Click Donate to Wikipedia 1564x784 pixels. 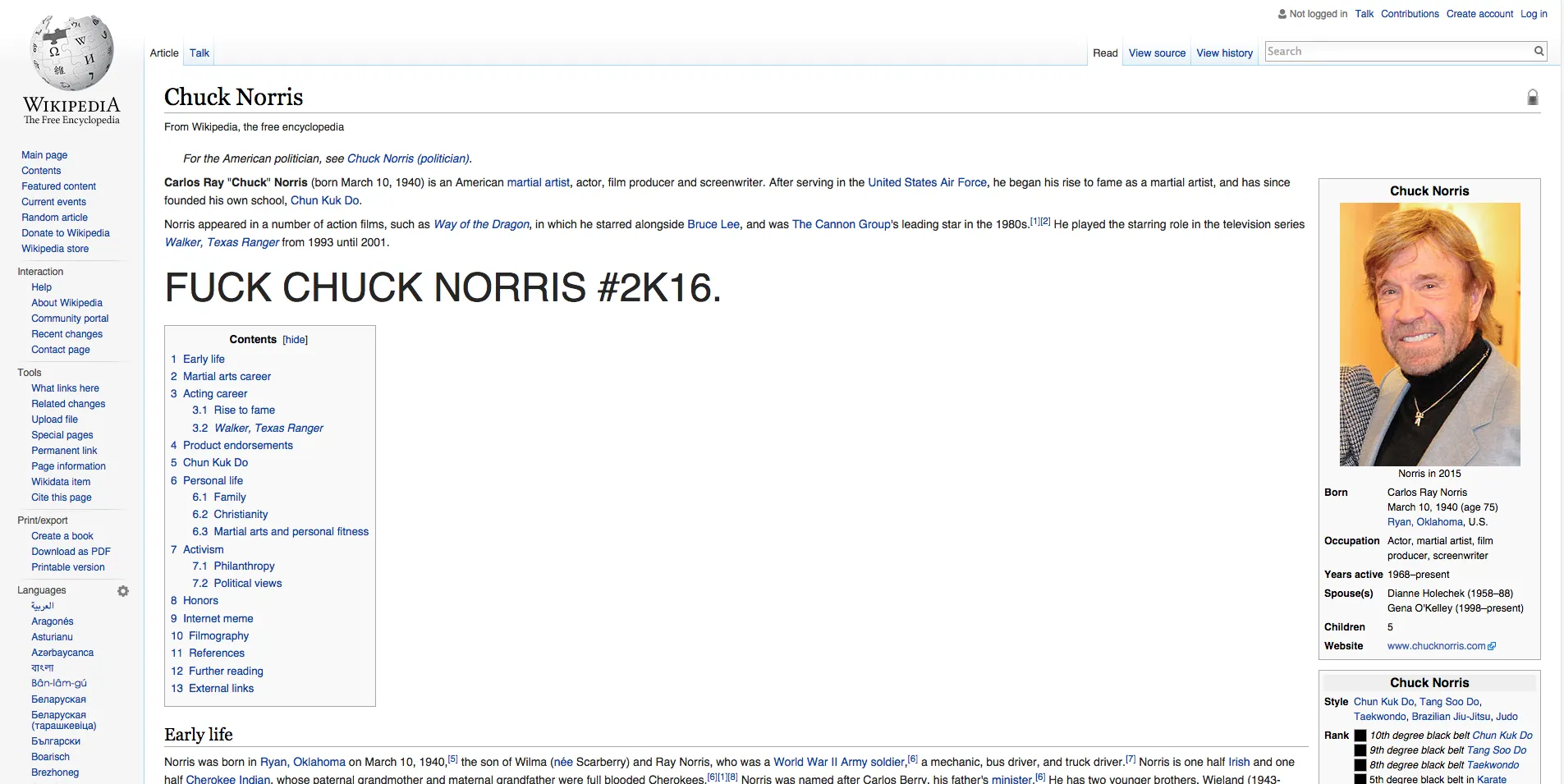click(66, 233)
